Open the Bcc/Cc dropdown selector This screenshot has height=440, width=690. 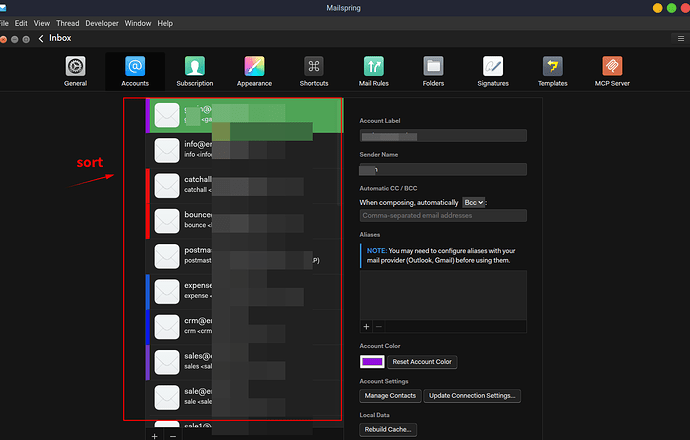click(473, 202)
